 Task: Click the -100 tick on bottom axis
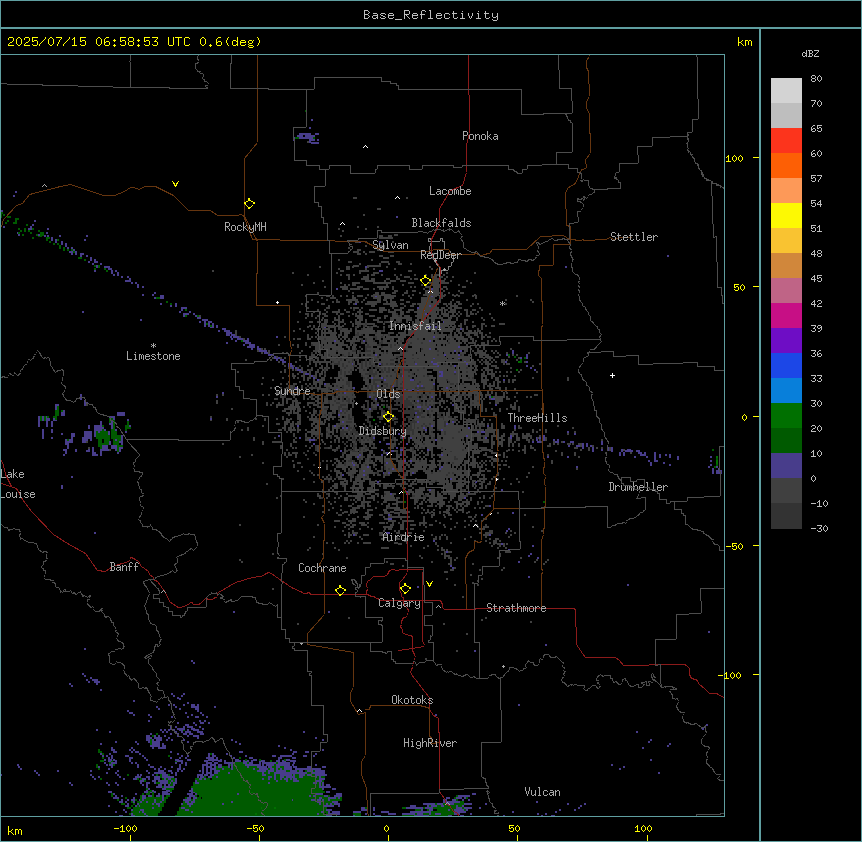(125, 828)
